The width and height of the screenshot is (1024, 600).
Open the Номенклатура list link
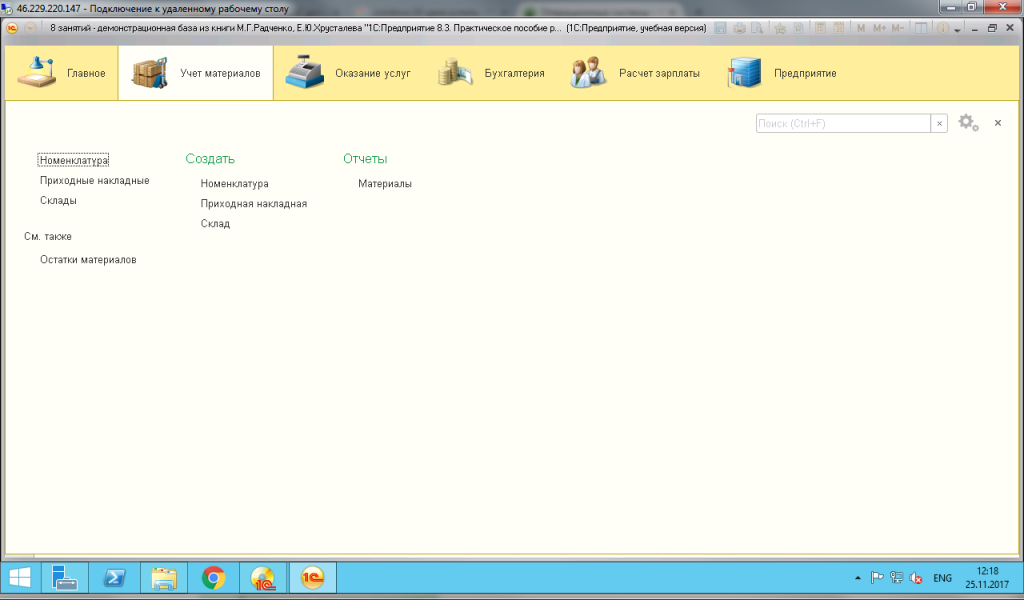74,160
